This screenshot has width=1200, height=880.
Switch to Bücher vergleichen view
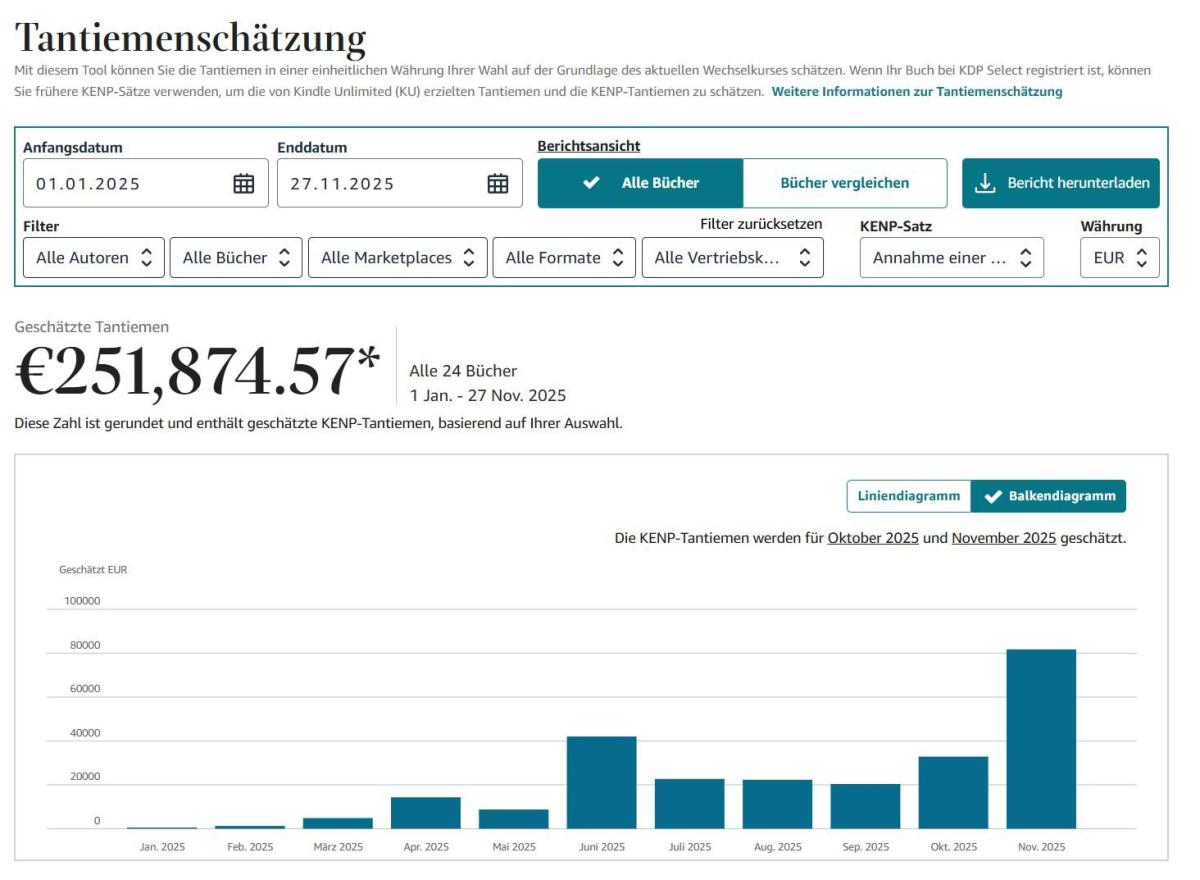point(845,183)
